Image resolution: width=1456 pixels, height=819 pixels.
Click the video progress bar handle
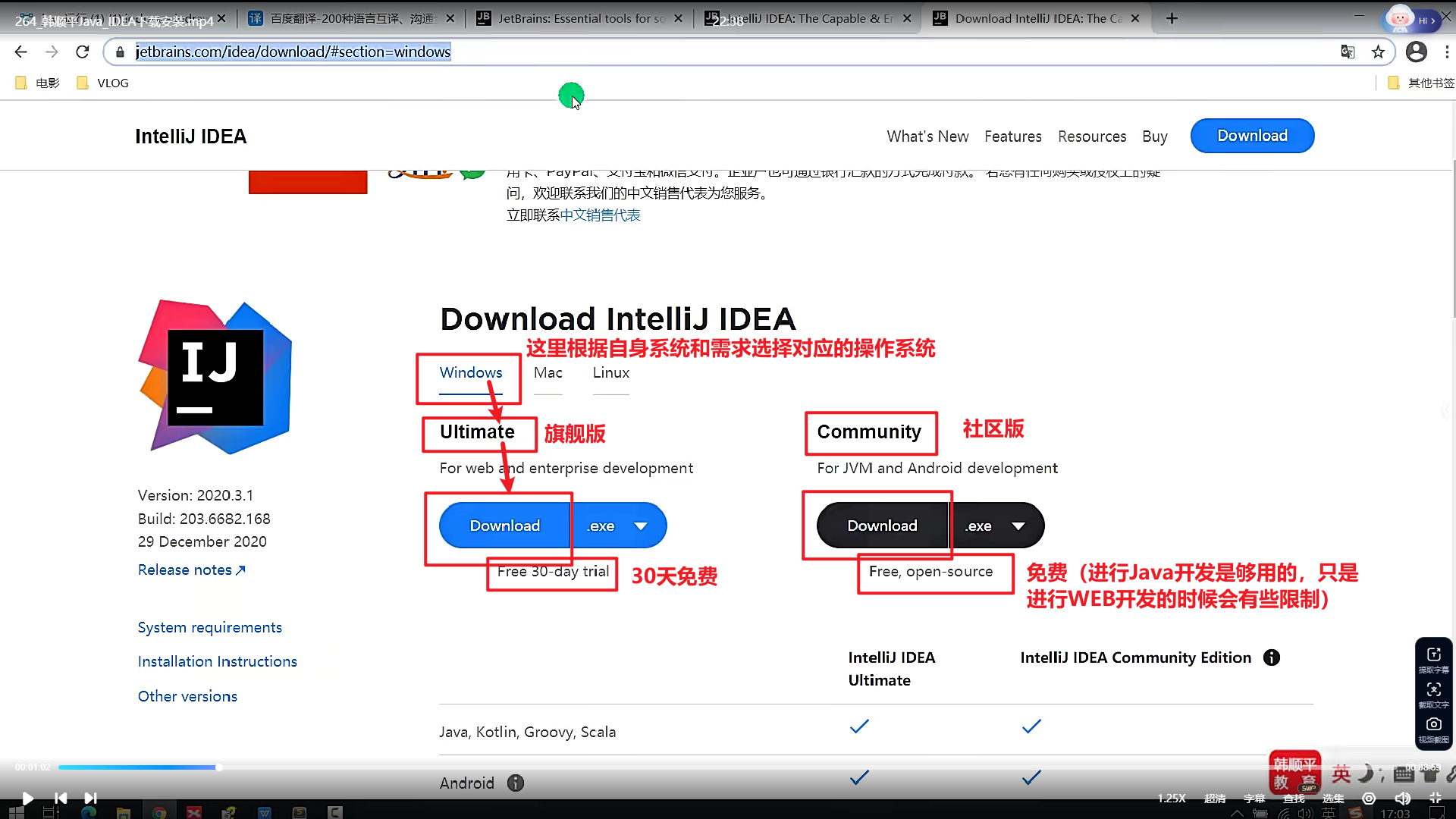point(218,767)
